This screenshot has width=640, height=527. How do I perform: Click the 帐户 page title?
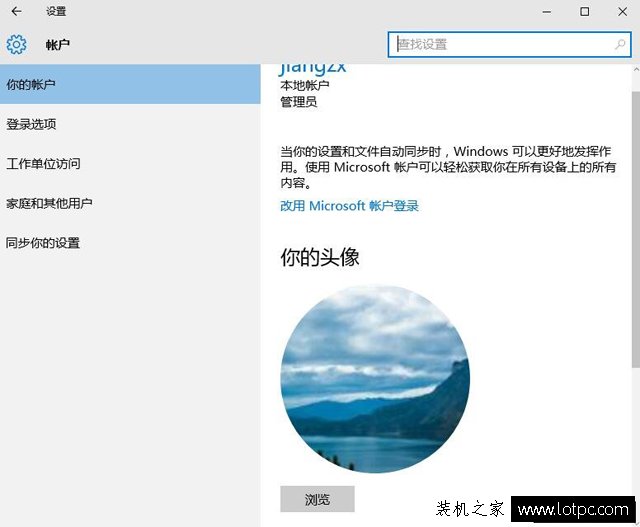click(58, 44)
